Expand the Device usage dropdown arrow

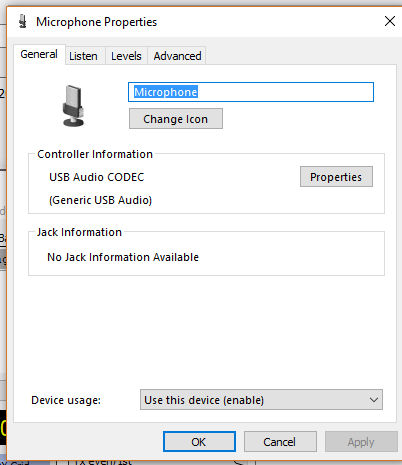tap(374, 399)
